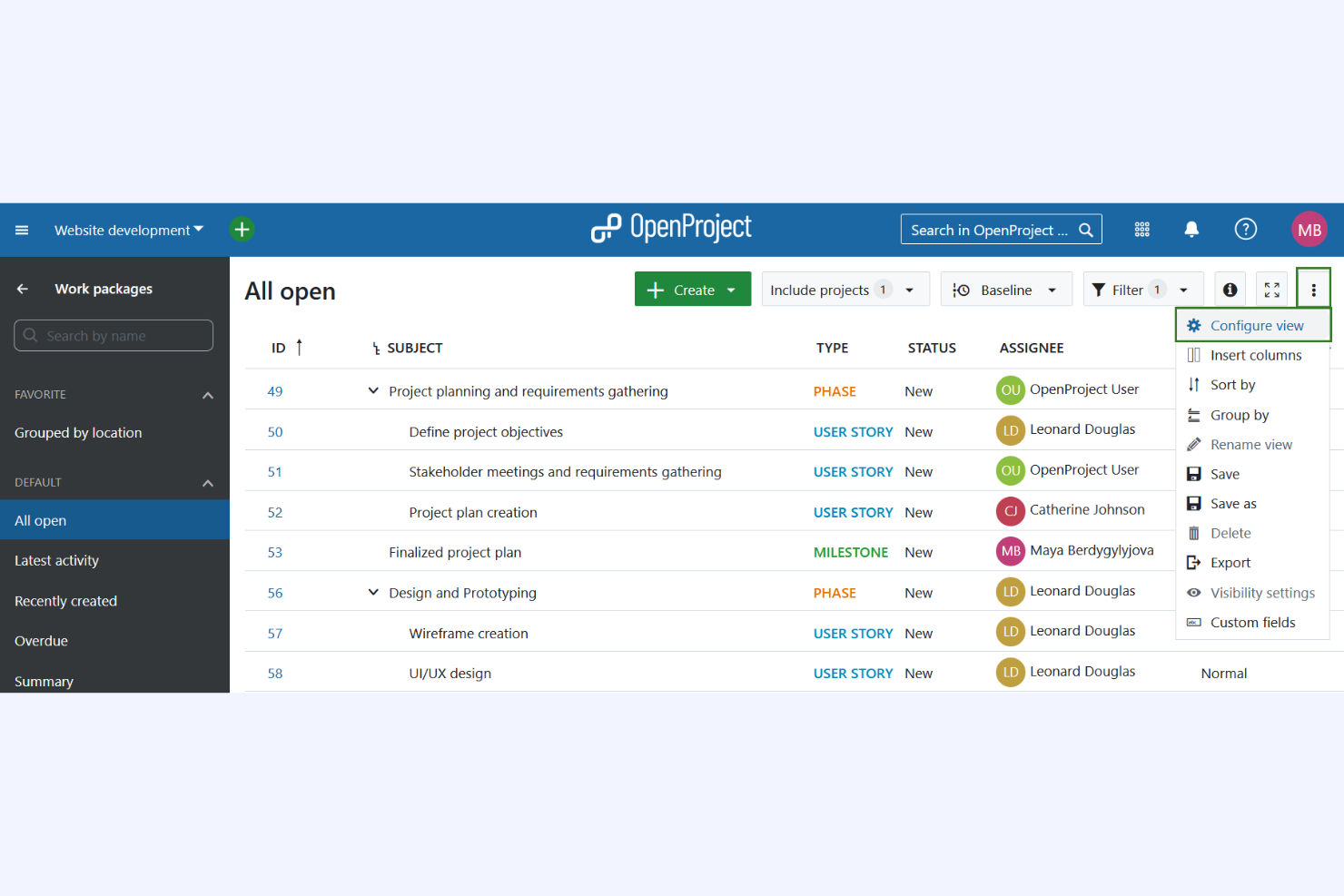Click the MILESTONE type cell

[x=851, y=552]
